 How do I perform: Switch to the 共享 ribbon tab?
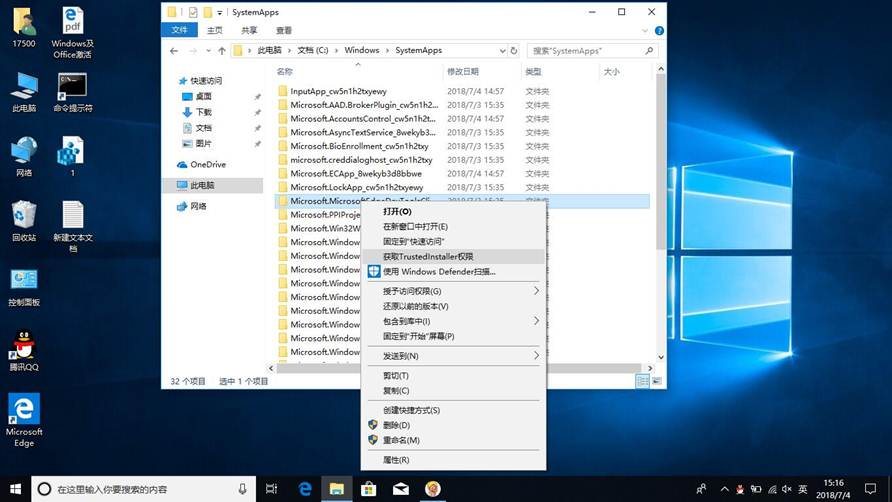tap(249, 30)
